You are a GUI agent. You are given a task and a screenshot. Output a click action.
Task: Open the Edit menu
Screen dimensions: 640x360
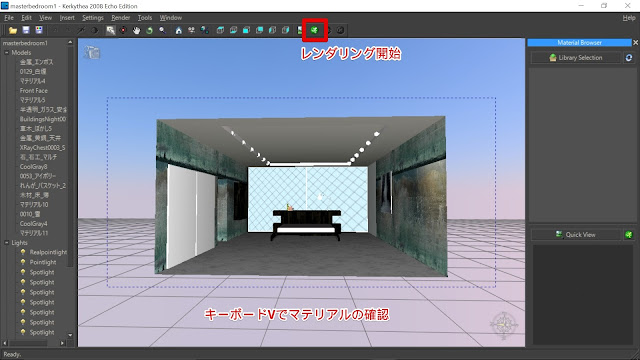point(27,18)
